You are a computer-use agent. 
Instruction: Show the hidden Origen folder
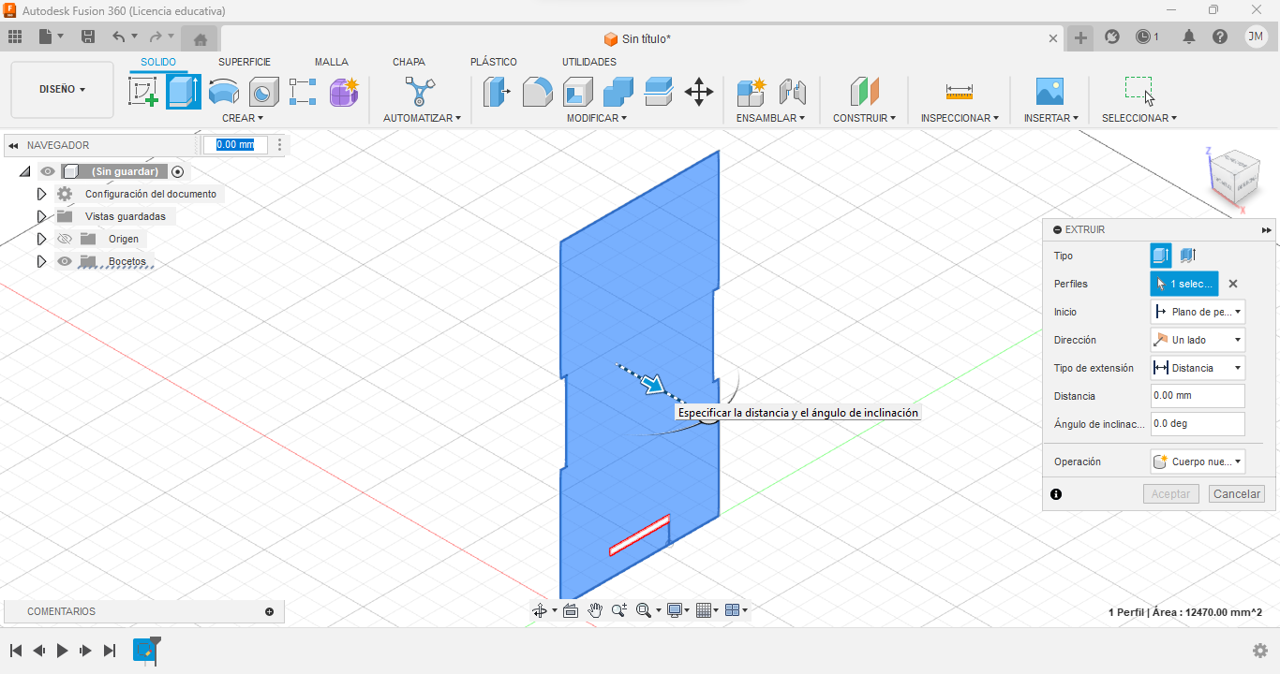pos(65,239)
